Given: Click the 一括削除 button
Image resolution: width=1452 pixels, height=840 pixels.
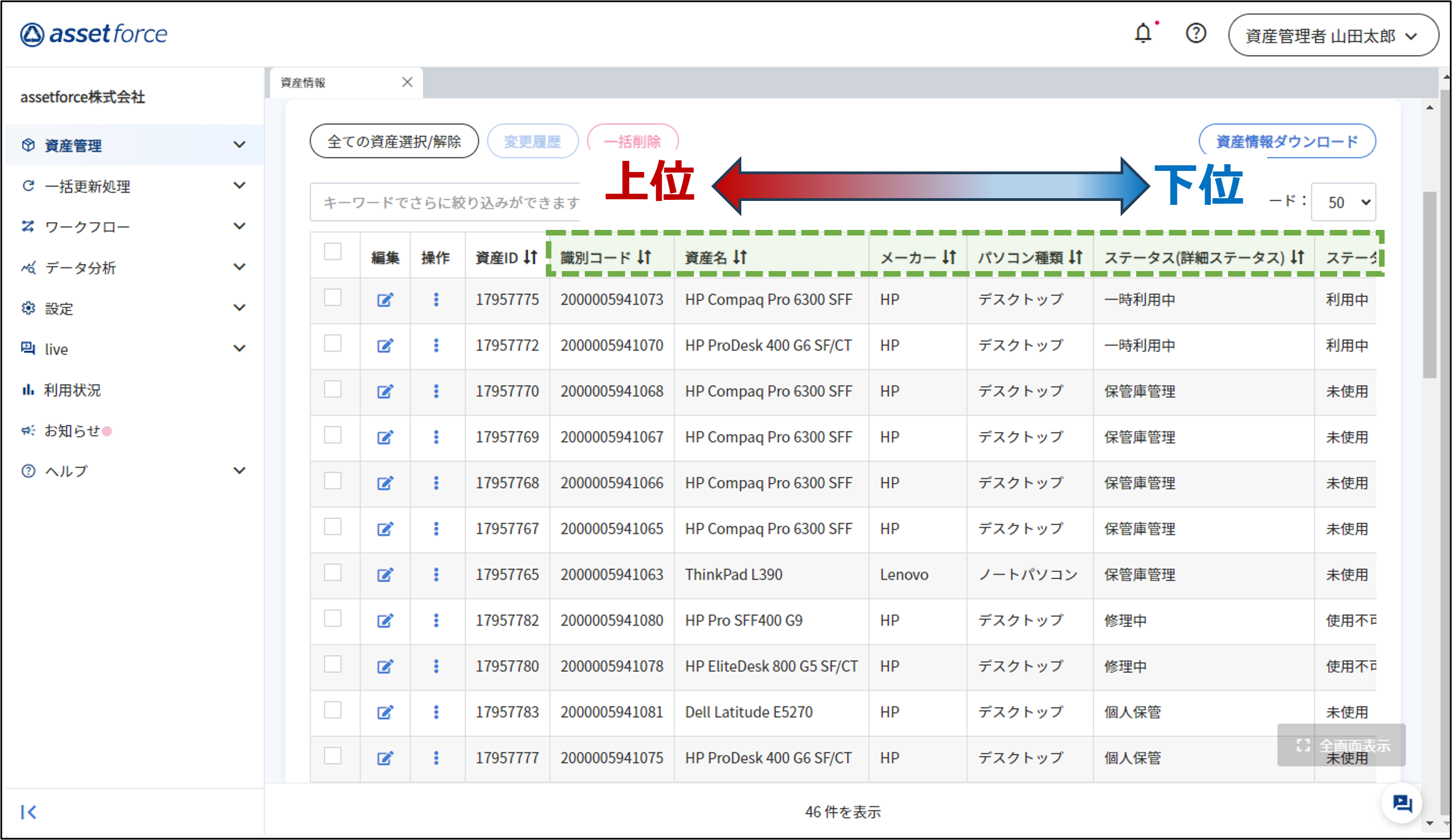Looking at the screenshot, I should tap(633, 141).
